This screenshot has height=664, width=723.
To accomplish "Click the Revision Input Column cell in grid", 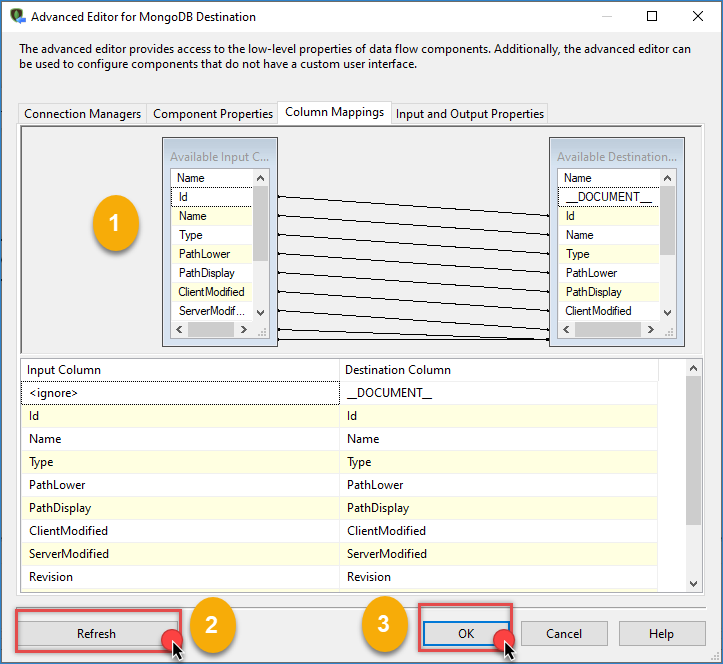I will tap(180, 577).
